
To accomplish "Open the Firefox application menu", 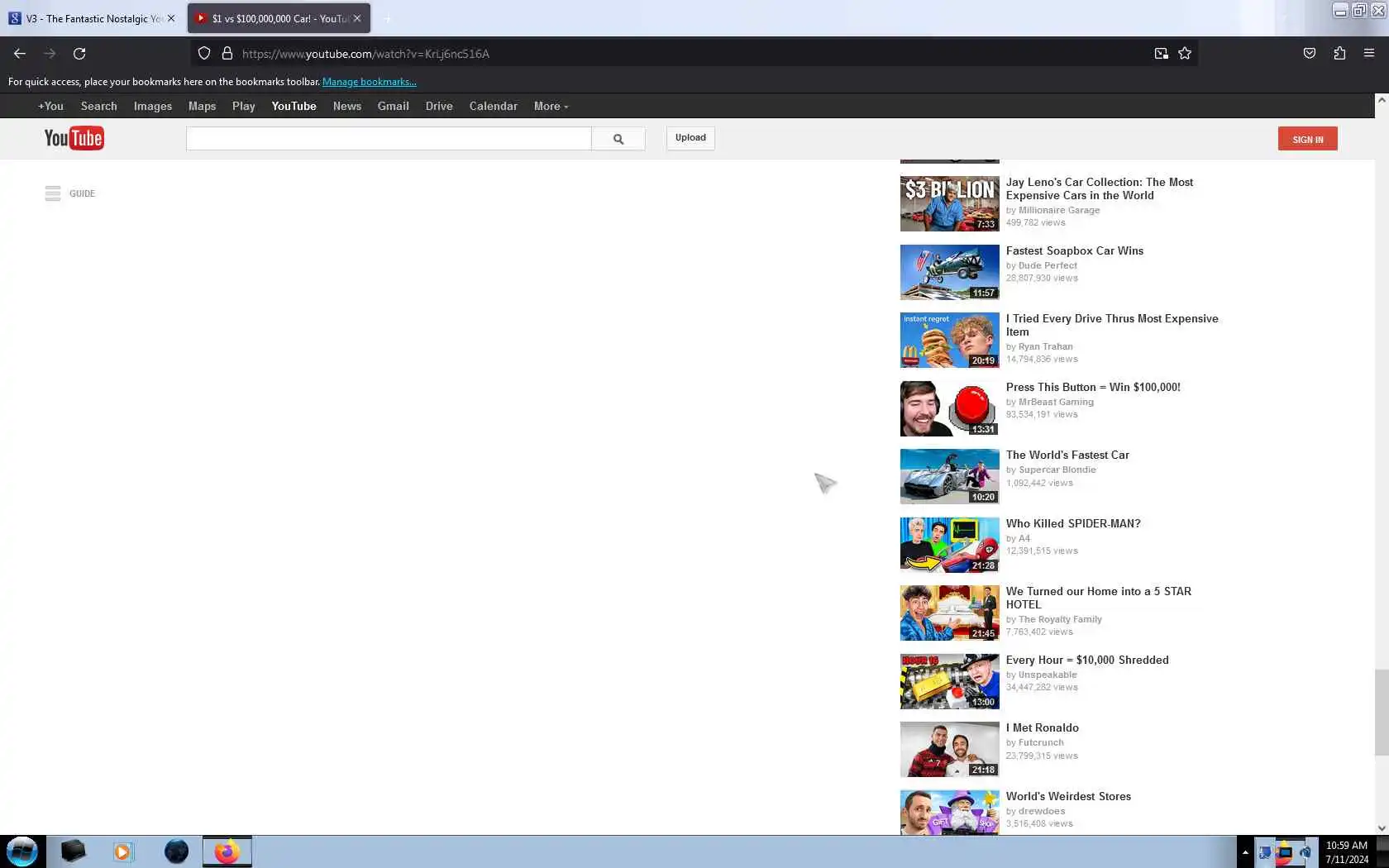I will (x=1369, y=54).
